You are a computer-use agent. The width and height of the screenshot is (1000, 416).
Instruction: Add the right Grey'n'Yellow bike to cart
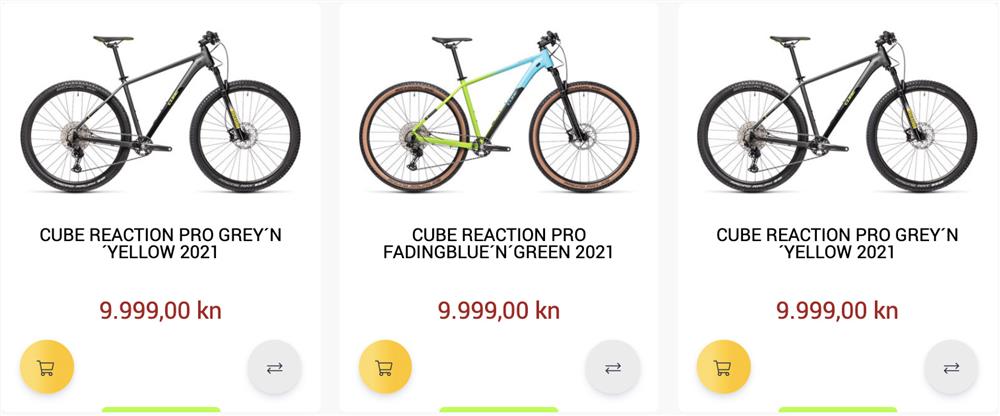pos(723,367)
